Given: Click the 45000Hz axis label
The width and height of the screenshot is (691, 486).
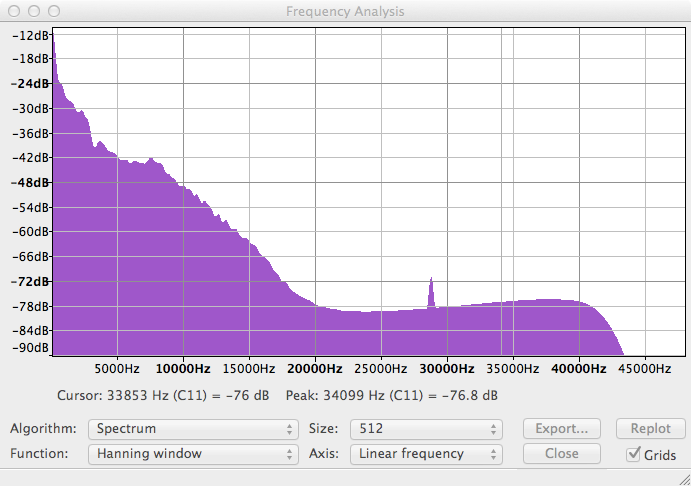Looking at the screenshot, I should [645, 369].
